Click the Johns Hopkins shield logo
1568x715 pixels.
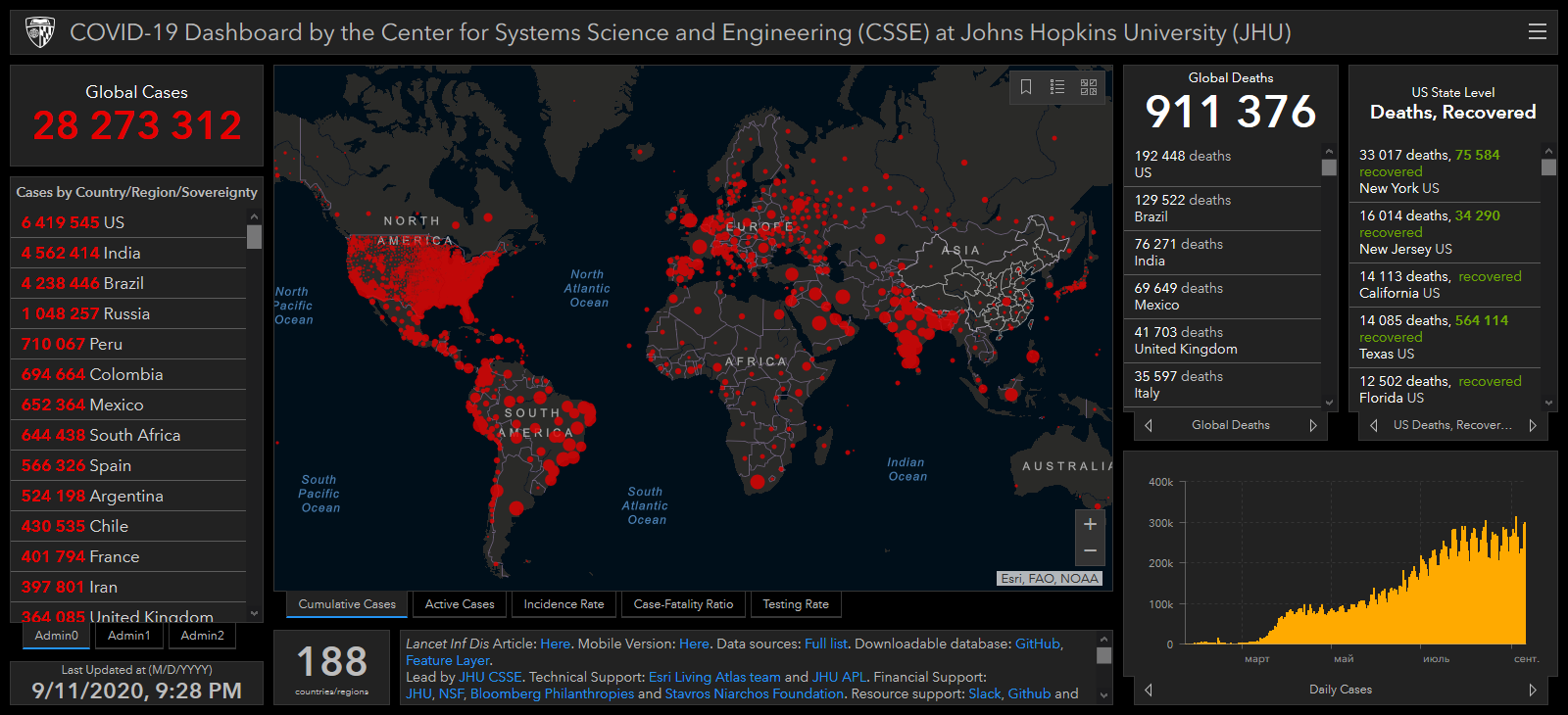[39, 32]
